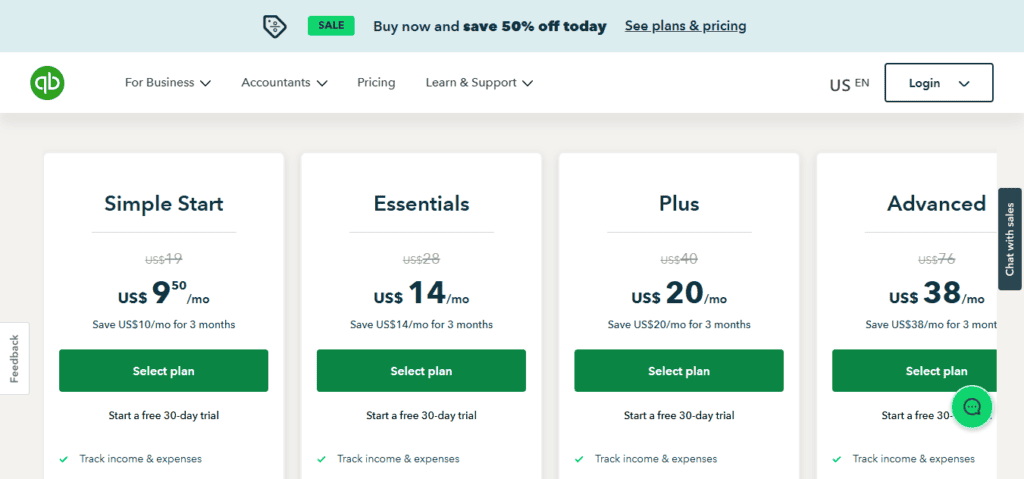Click checkmark beside Simple Start's Track income
This screenshot has height=479, width=1024.
tap(63, 459)
